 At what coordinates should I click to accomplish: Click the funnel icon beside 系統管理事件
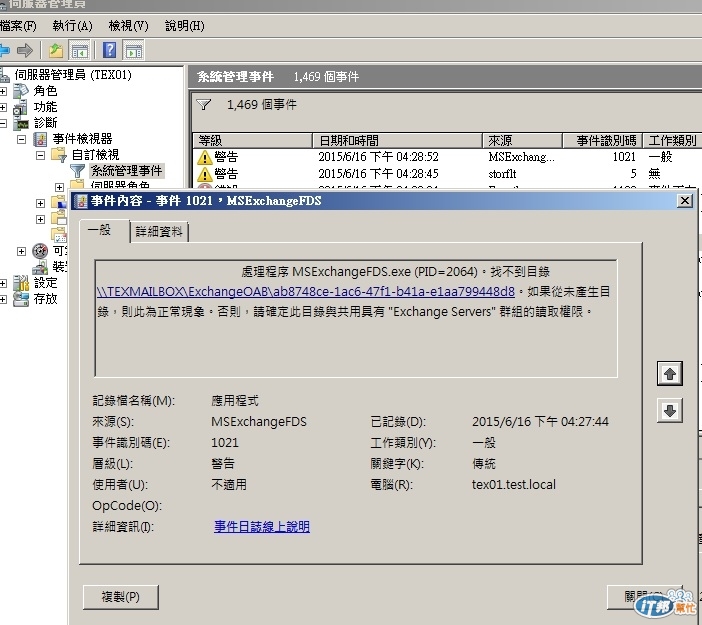pos(77,171)
